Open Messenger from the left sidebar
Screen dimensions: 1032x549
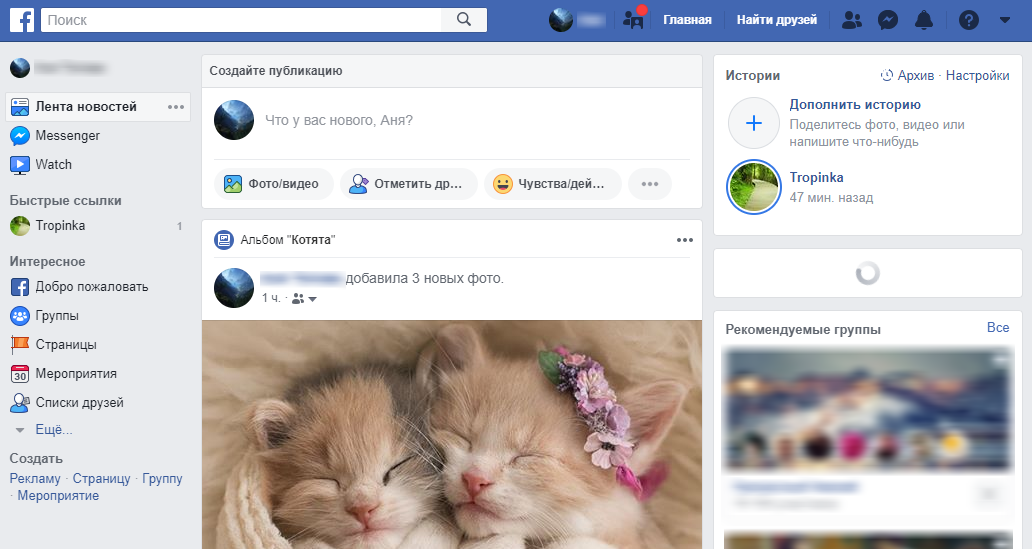click(x=67, y=136)
